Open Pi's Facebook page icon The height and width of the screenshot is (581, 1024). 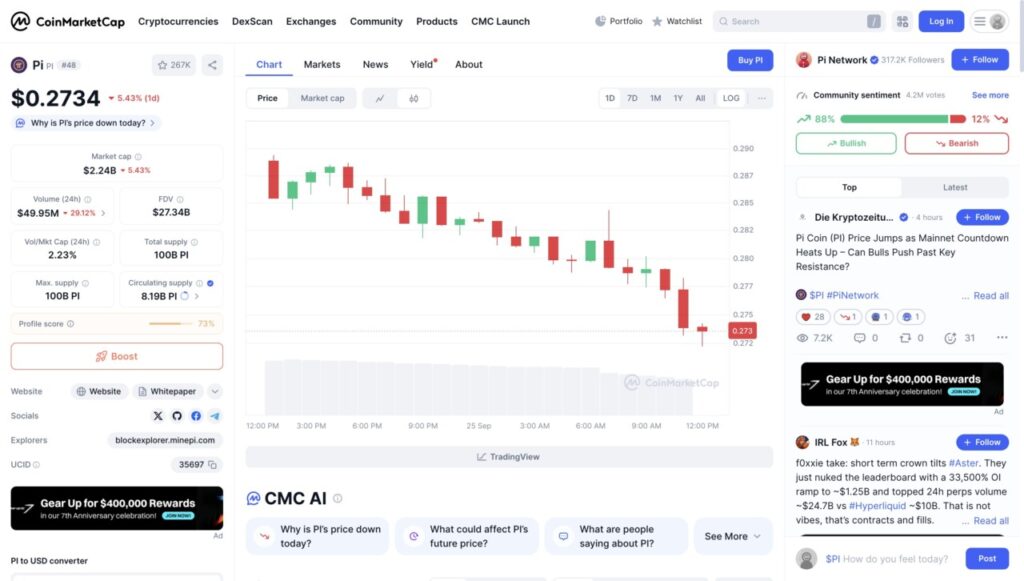click(196, 416)
